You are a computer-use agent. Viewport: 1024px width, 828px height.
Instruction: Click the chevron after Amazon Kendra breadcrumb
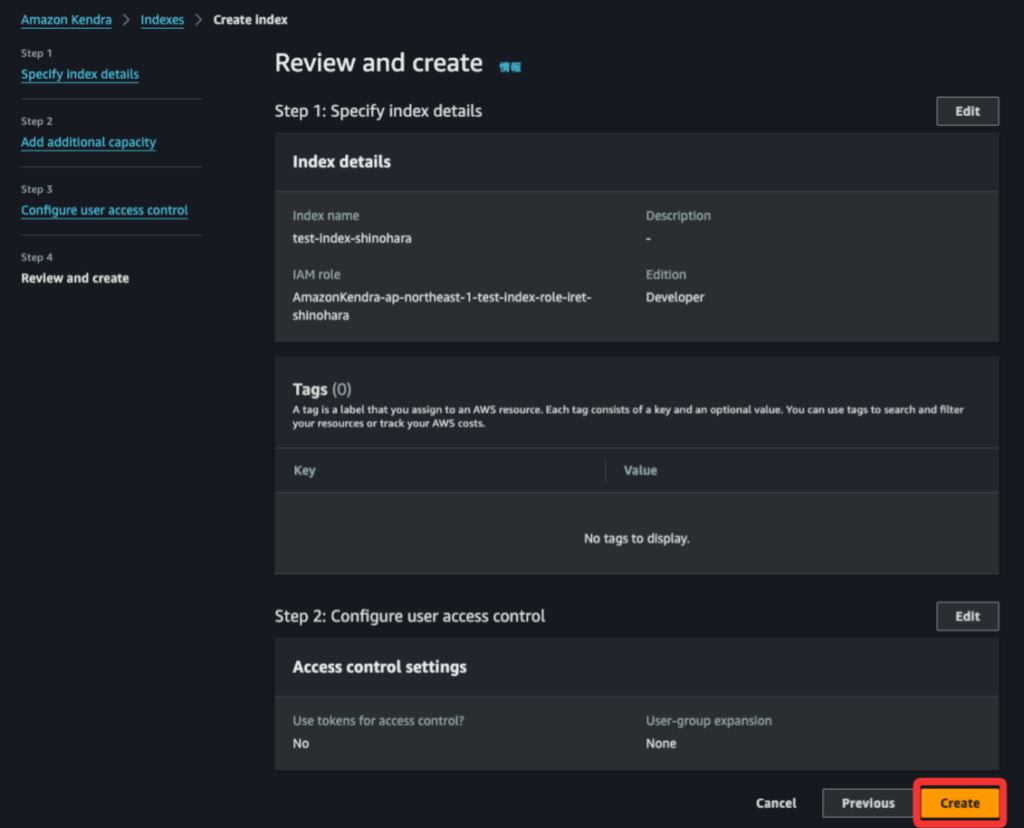126,20
